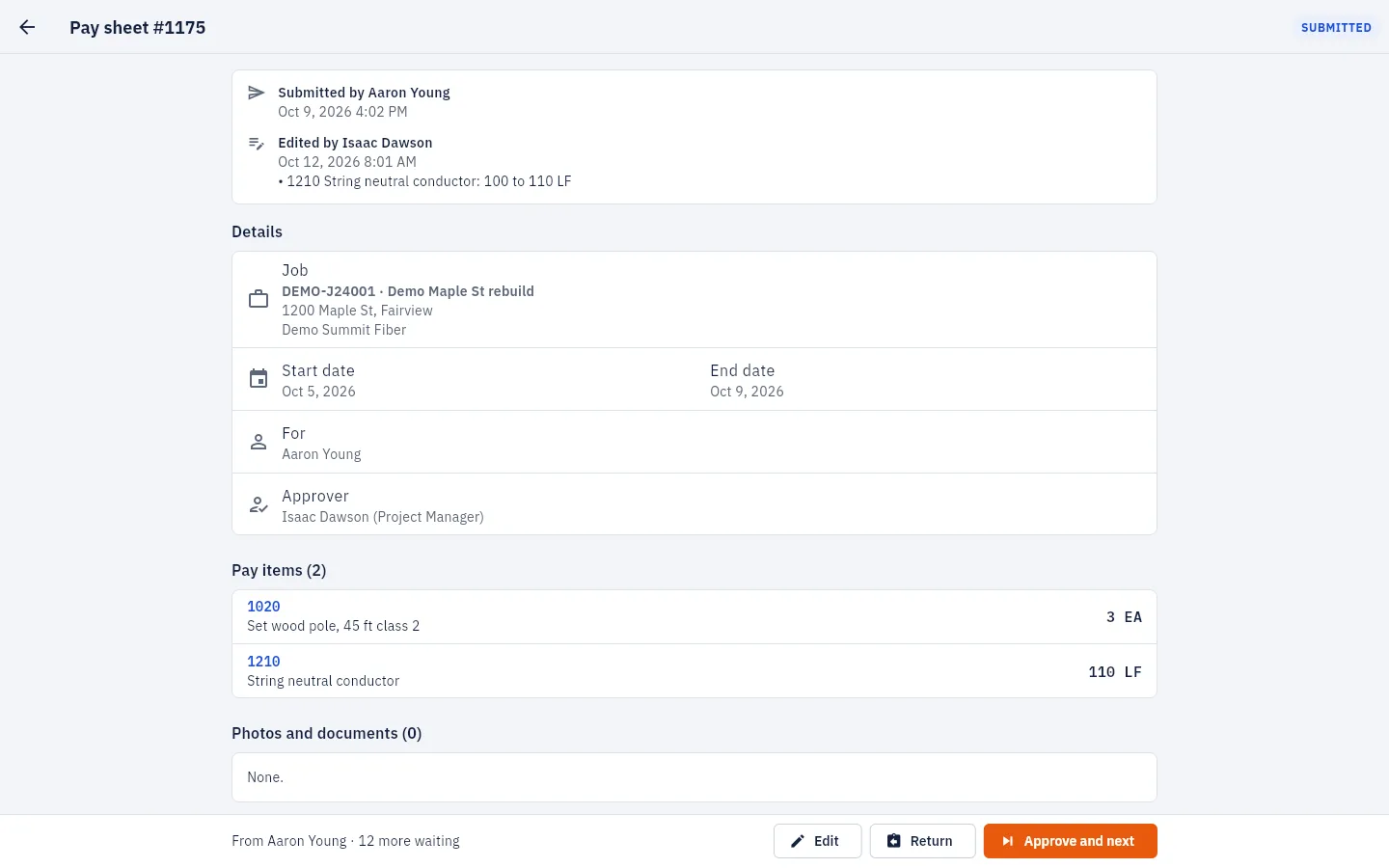Edit the pay sheet

click(x=817, y=841)
